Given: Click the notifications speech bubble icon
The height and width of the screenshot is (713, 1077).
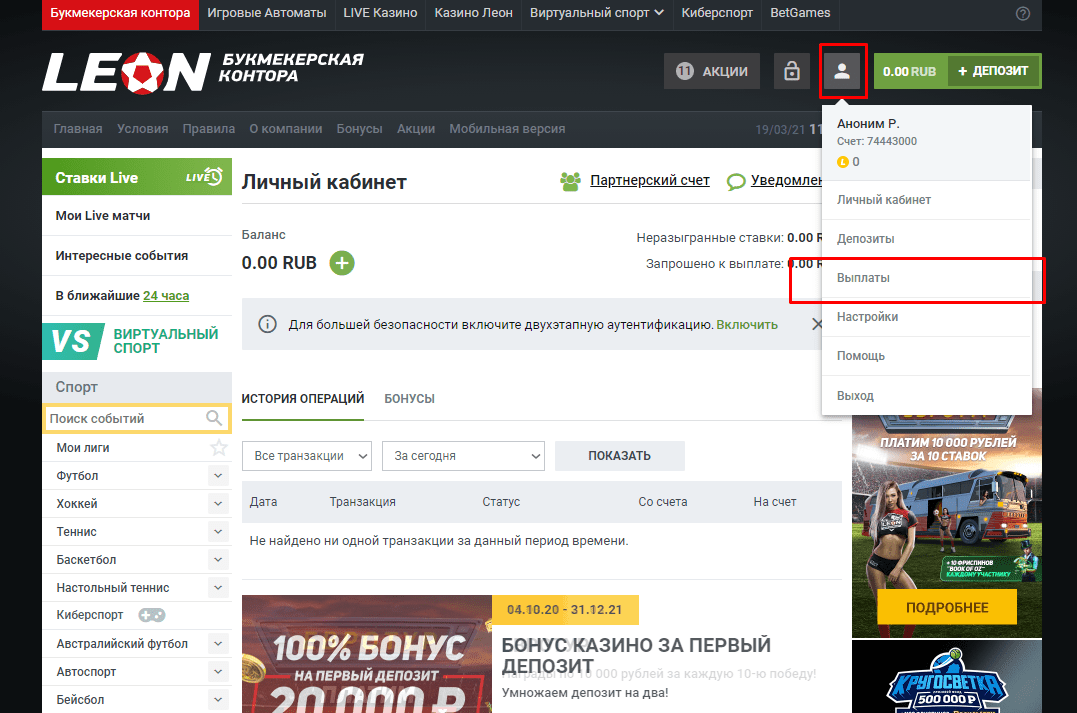Looking at the screenshot, I should [x=736, y=181].
